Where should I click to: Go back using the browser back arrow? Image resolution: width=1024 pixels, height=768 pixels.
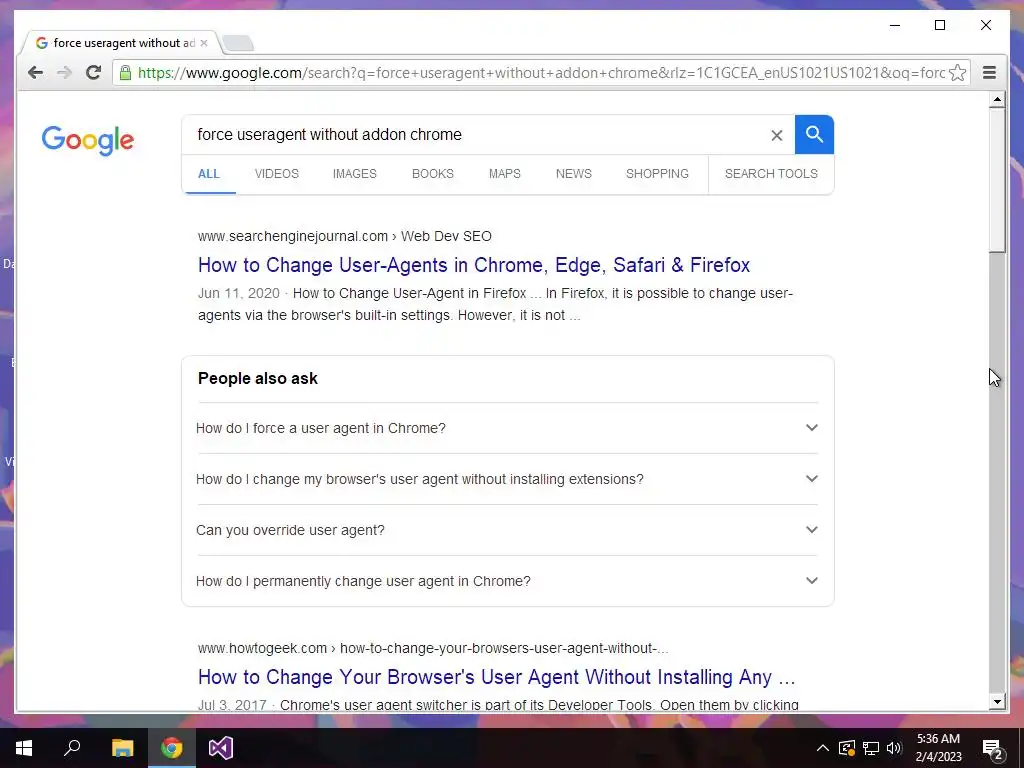click(35, 72)
